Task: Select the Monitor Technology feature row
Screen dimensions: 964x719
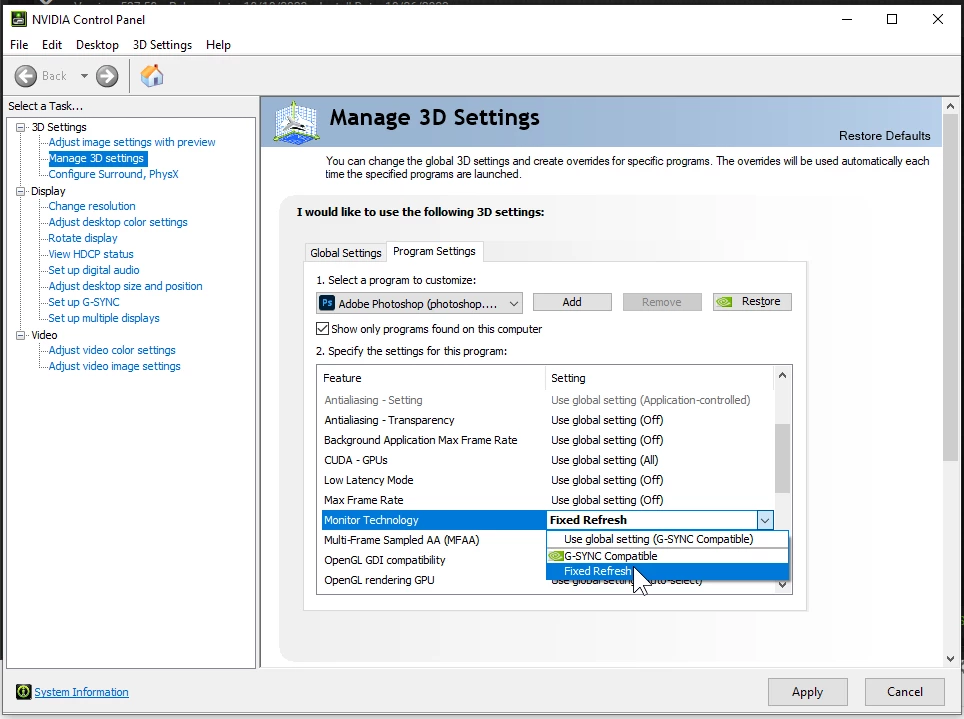Action: pyautogui.click(x=433, y=520)
